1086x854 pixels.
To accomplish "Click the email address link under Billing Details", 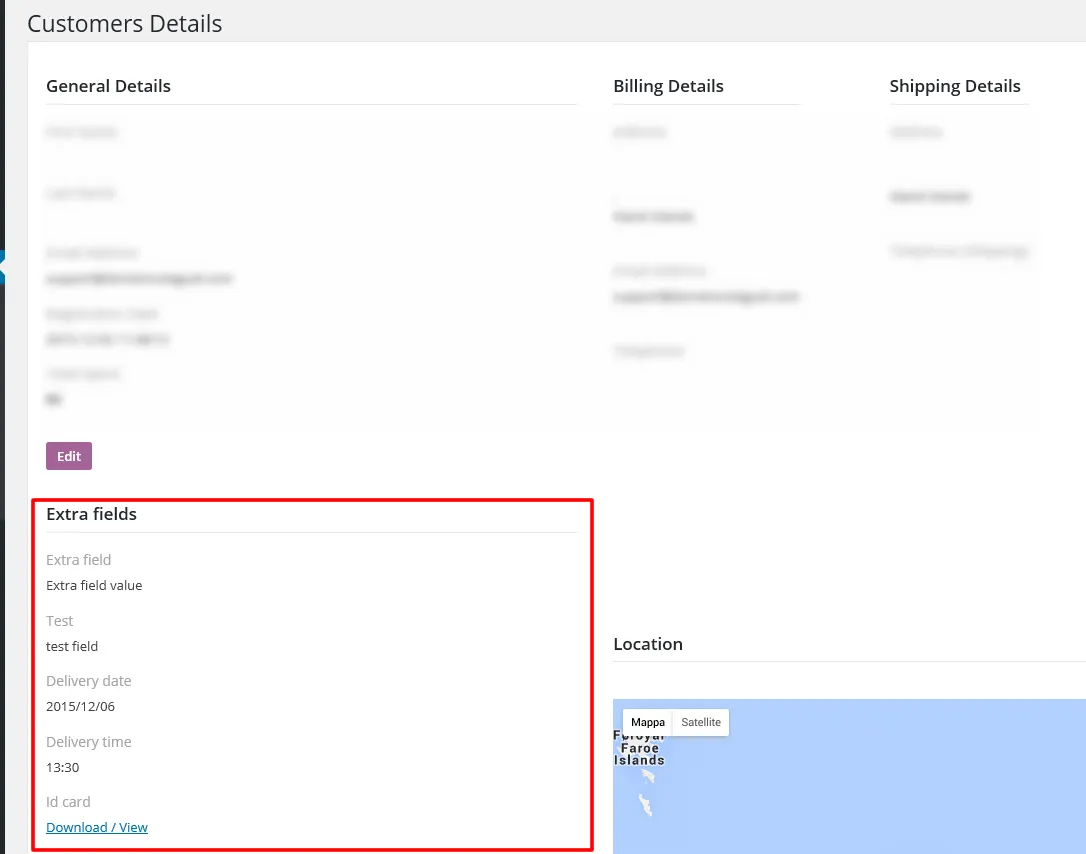I will [x=705, y=297].
